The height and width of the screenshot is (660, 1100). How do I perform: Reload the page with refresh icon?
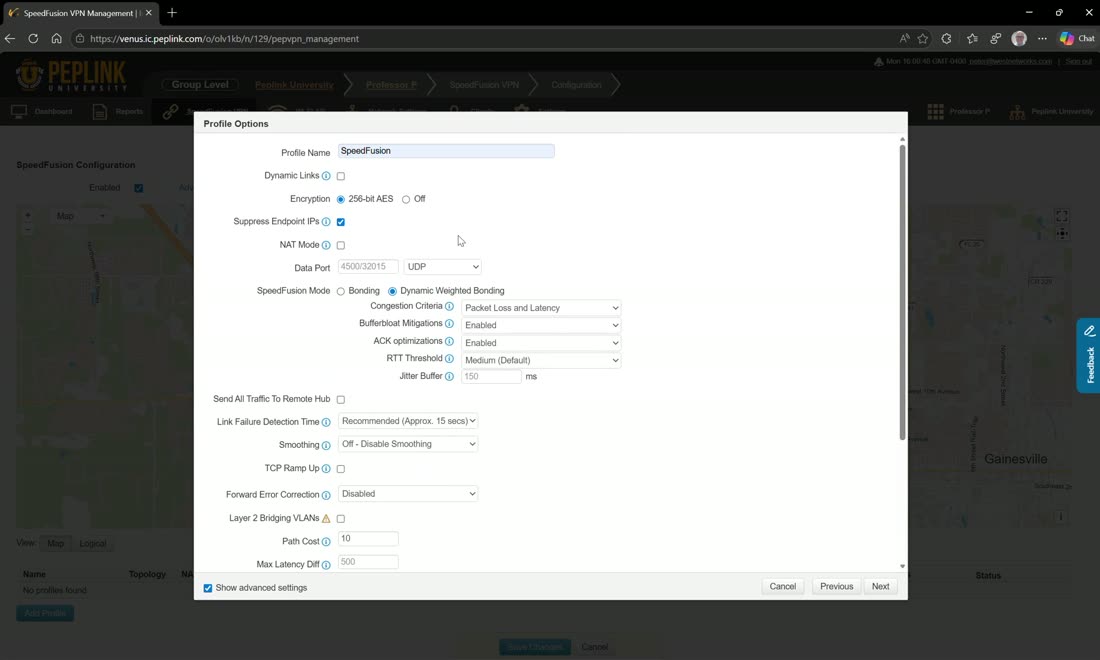(33, 39)
